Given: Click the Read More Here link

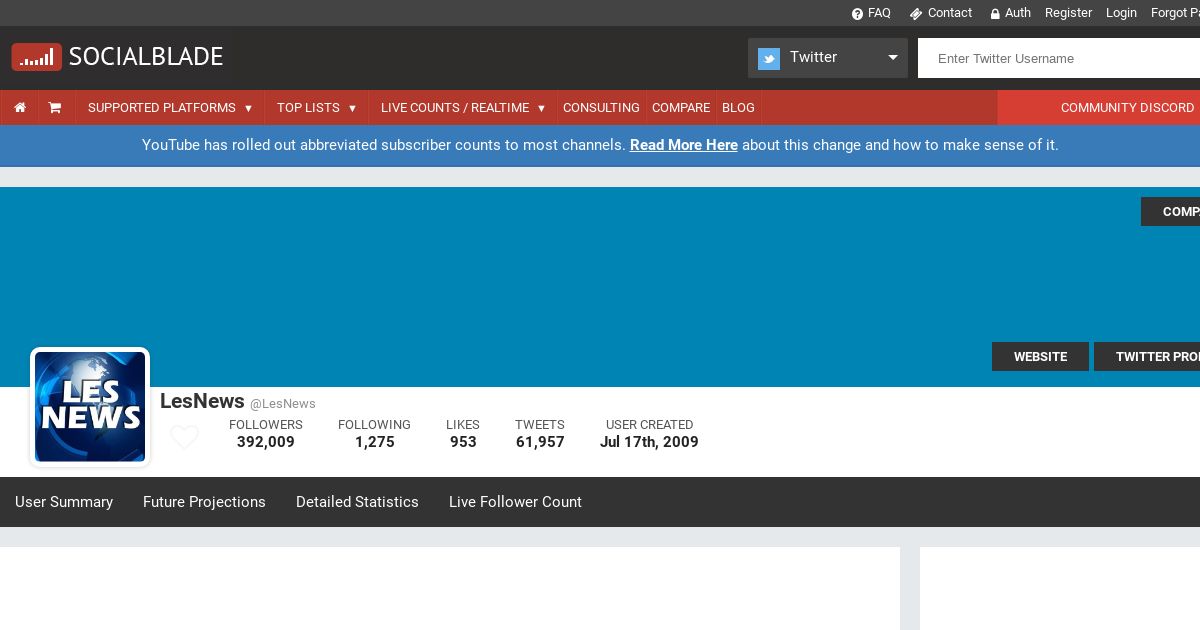Looking at the screenshot, I should click(684, 145).
